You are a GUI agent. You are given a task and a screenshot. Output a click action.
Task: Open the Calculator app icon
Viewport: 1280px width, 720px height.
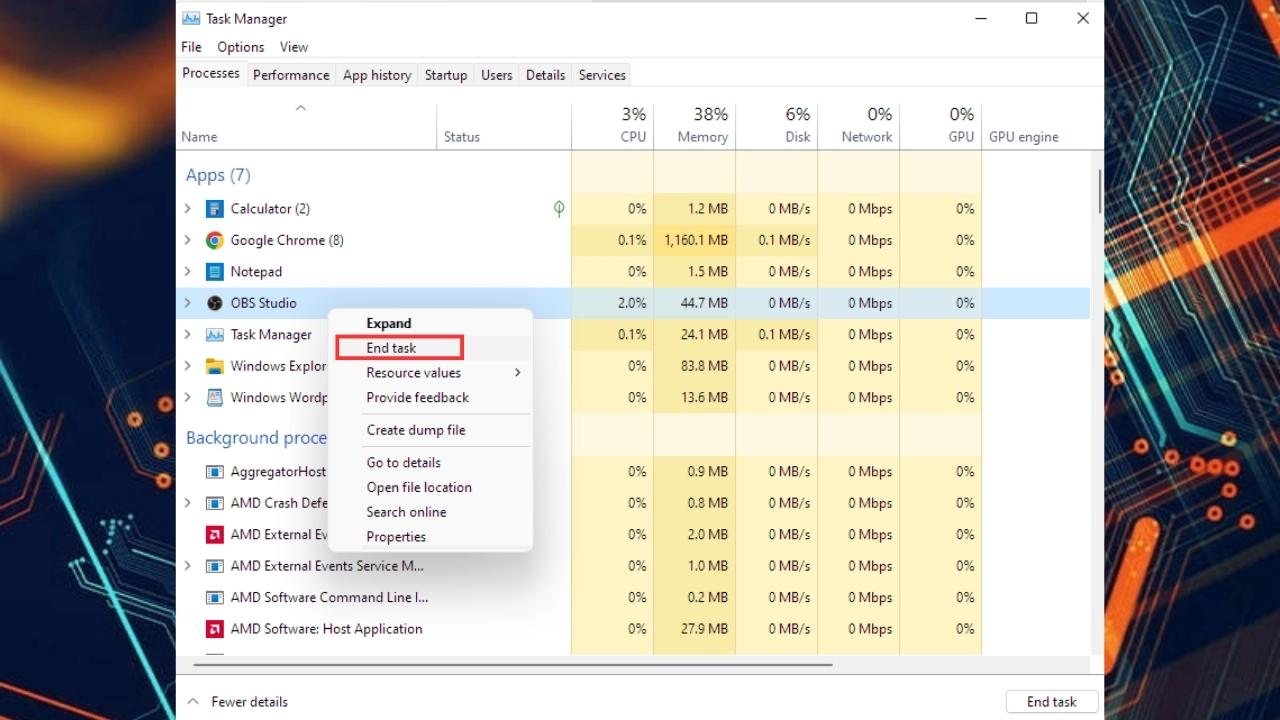(x=214, y=208)
